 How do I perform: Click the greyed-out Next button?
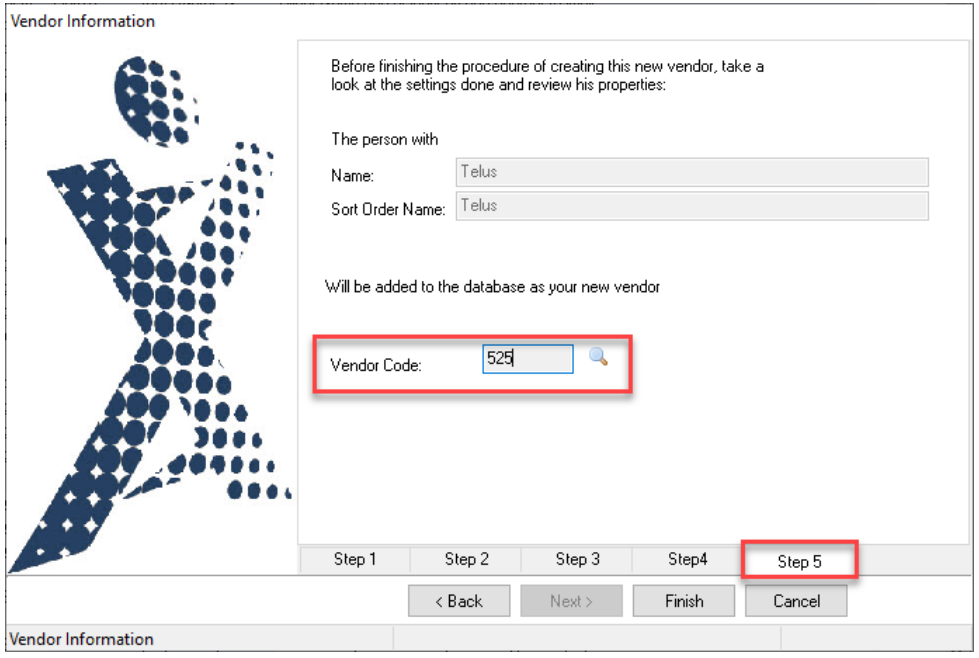click(x=571, y=601)
